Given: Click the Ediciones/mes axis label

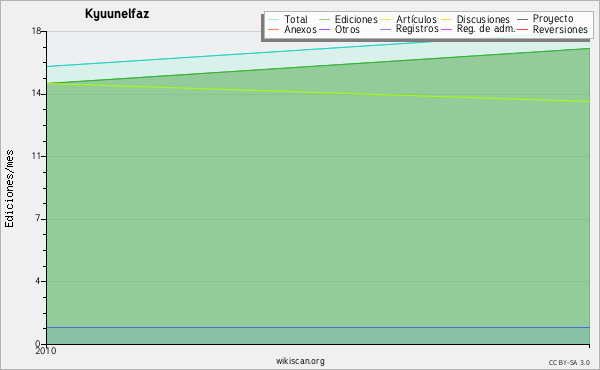Looking at the screenshot, I should pos(9,189).
